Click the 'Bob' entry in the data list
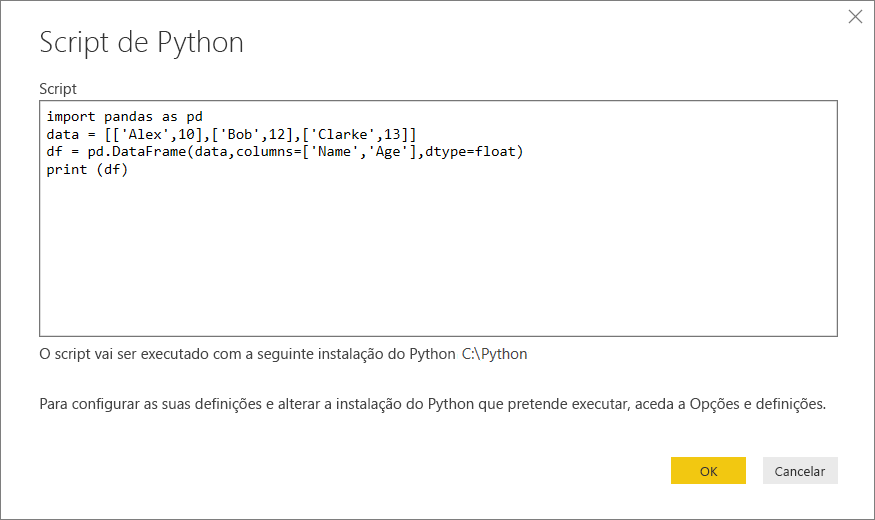The width and height of the screenshot is (875, 520). (239, 134)
